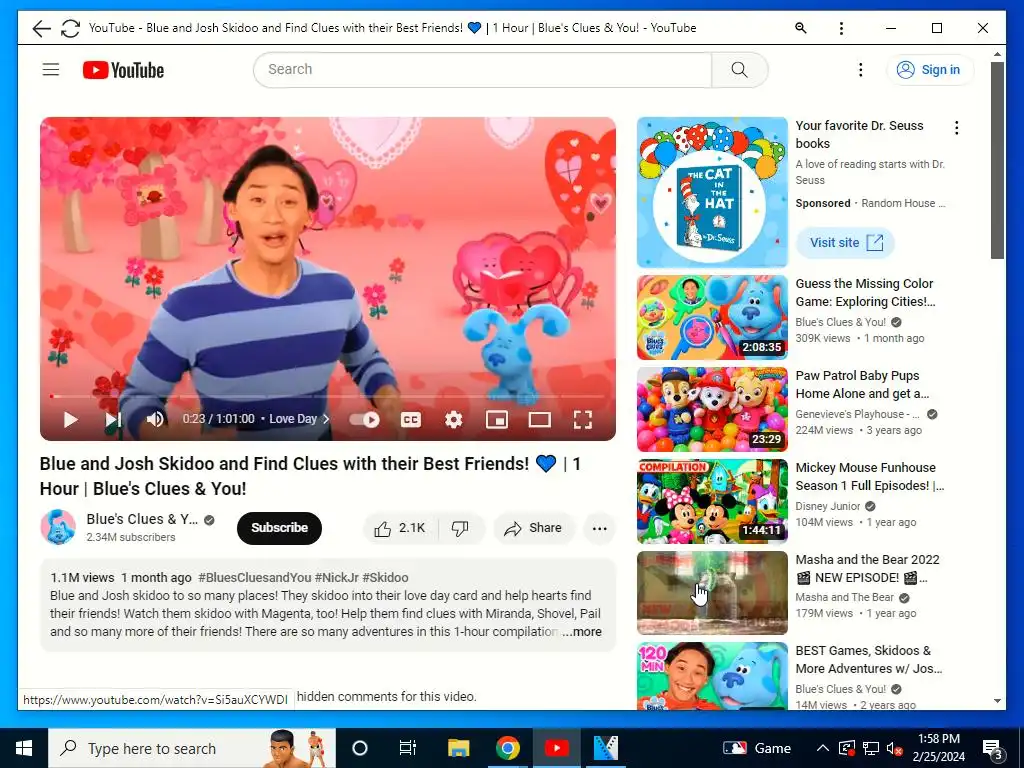Go to the YouTube home logo
This screenshot has width=1024, height=768.
pyautogui.click(x=123, y=70)
